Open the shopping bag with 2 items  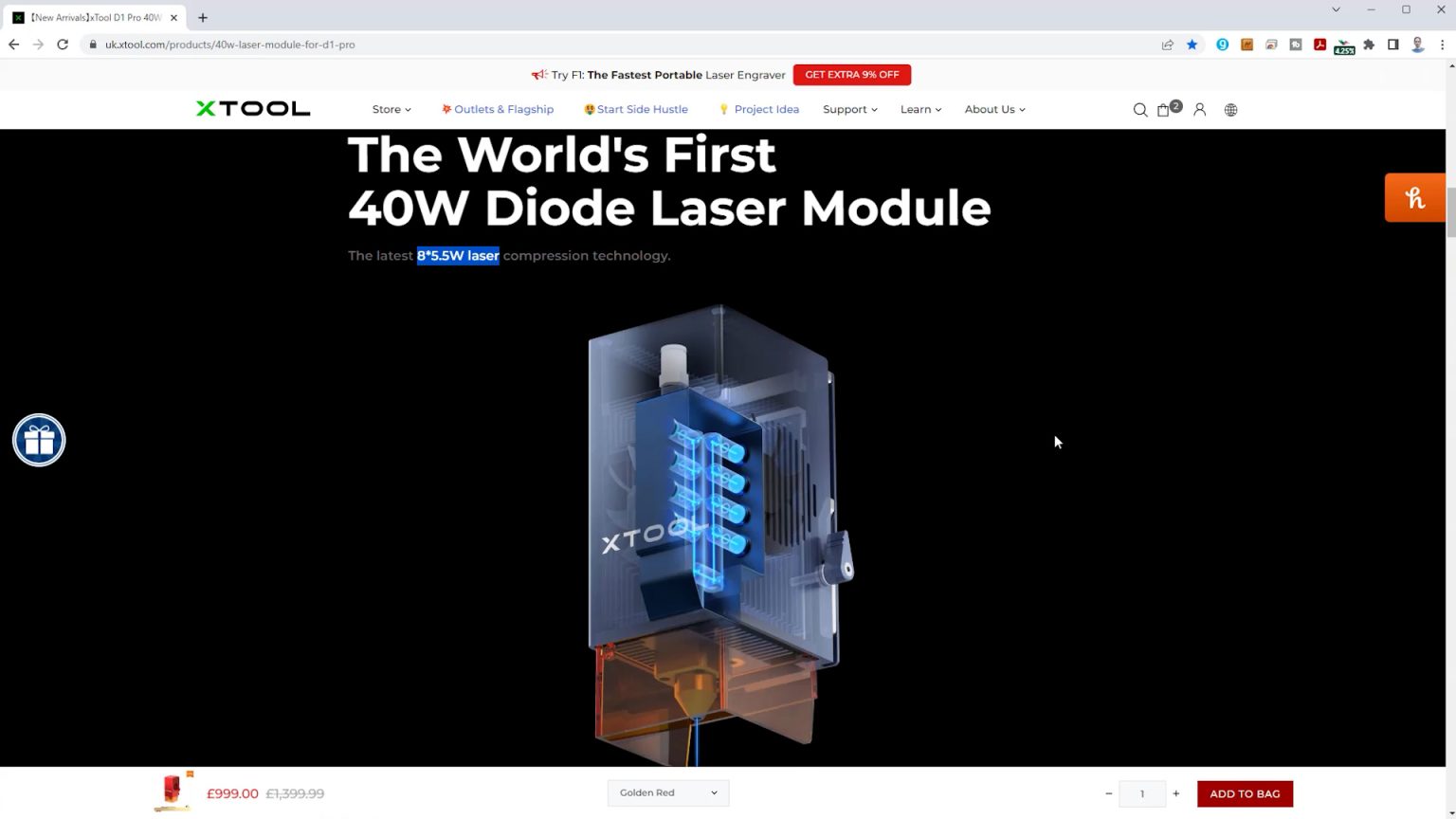coord(1165,110)
